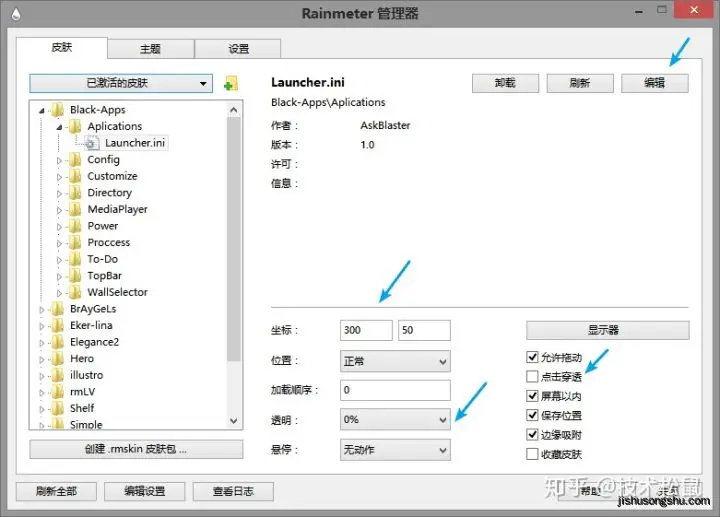Viewport: 720px width, 517px height.
Task: Expand the illustro tree node
Action: point(42,376)
